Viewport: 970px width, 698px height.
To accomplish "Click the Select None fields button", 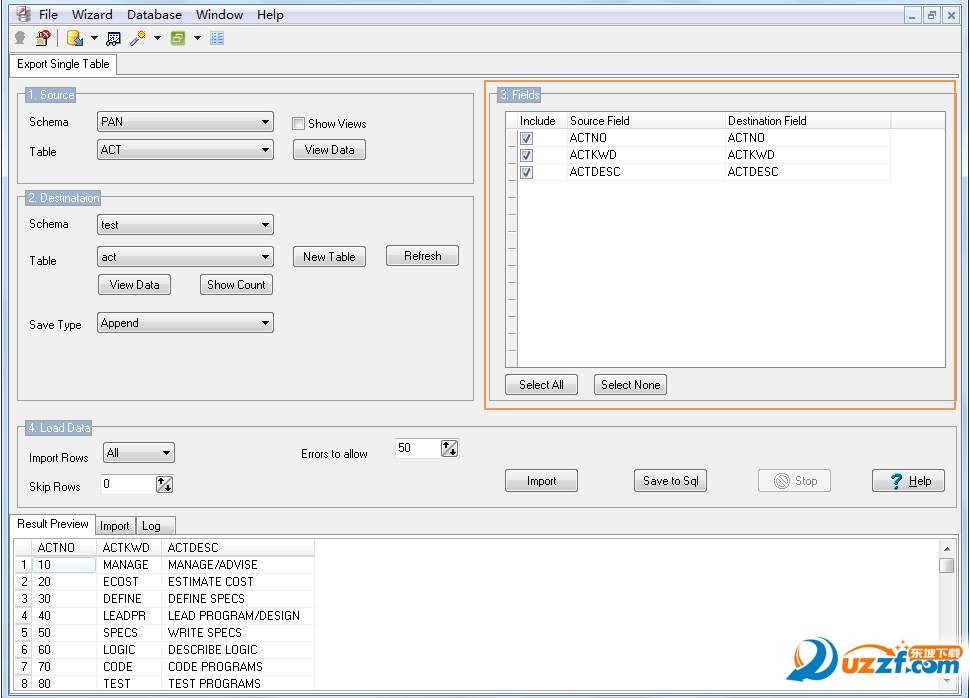I will tap(630, 385).
